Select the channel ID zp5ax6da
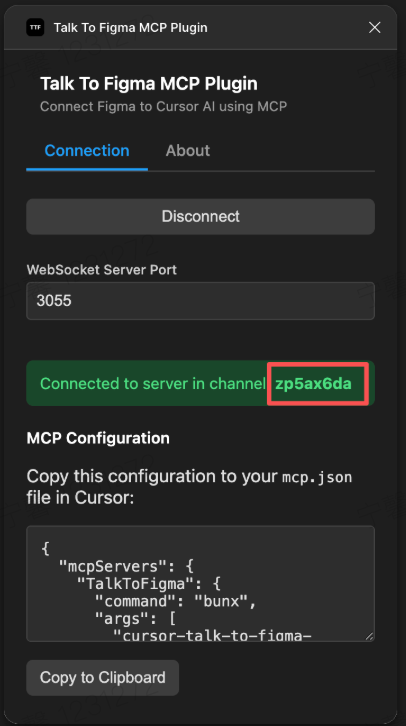The image size is (406, 726). (313, 384)
